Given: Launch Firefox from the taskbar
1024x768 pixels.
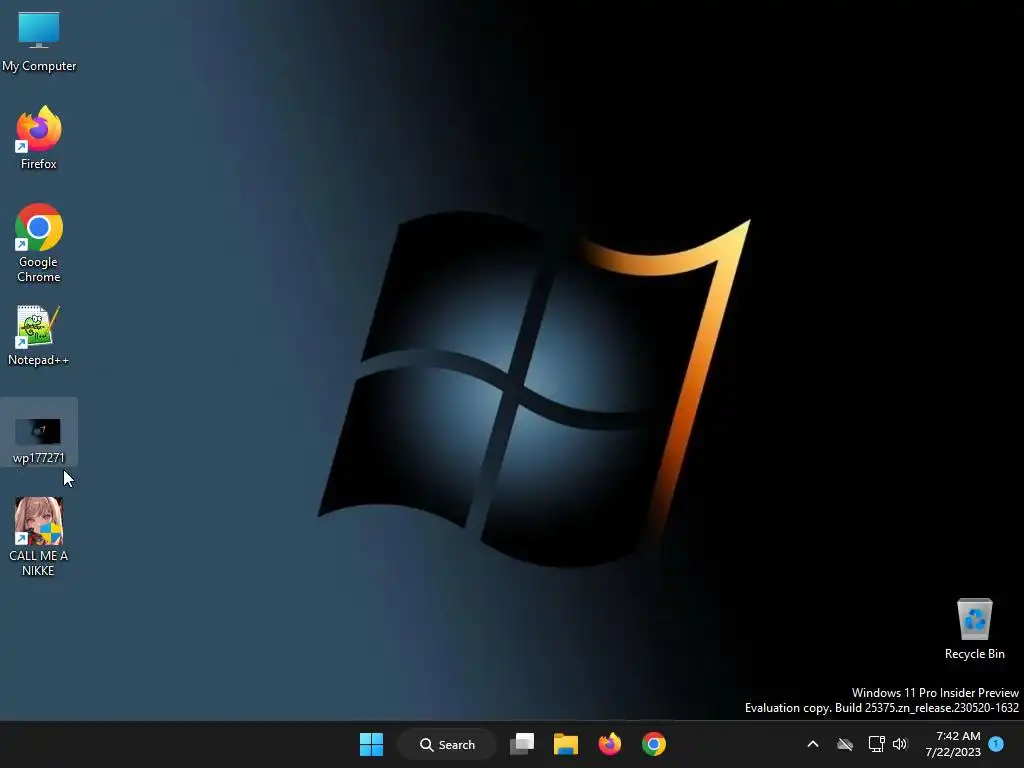Looking at the screenshot, I should [x=609, y=744].
